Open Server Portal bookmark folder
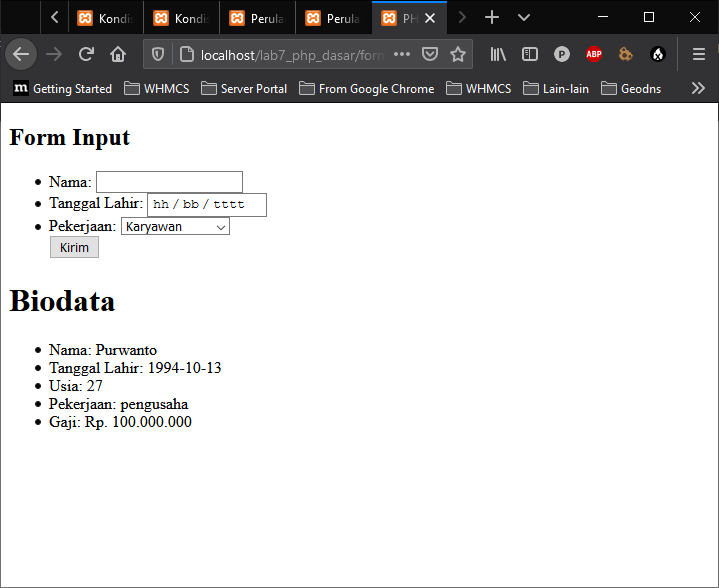This screenshot has width=719, height=588. coord(244,89)
